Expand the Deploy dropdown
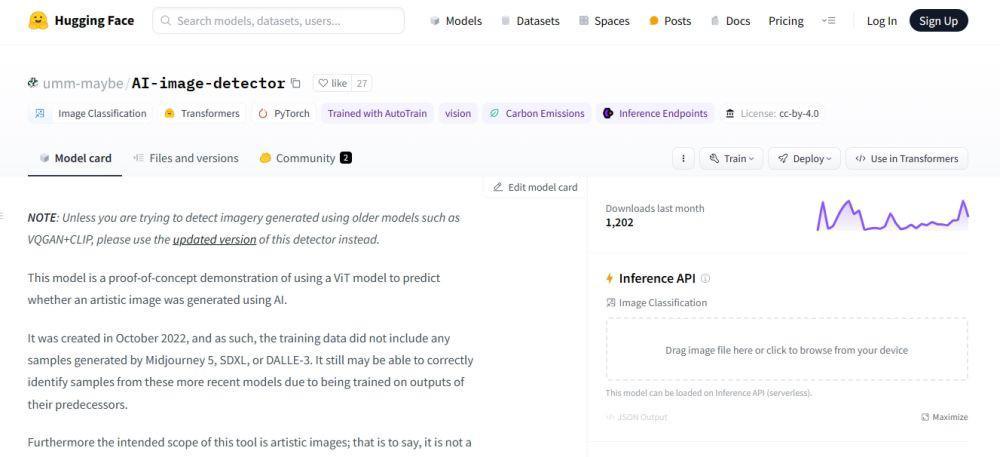1000x457 pixels. pyautogui.click(x=804, y=159)
